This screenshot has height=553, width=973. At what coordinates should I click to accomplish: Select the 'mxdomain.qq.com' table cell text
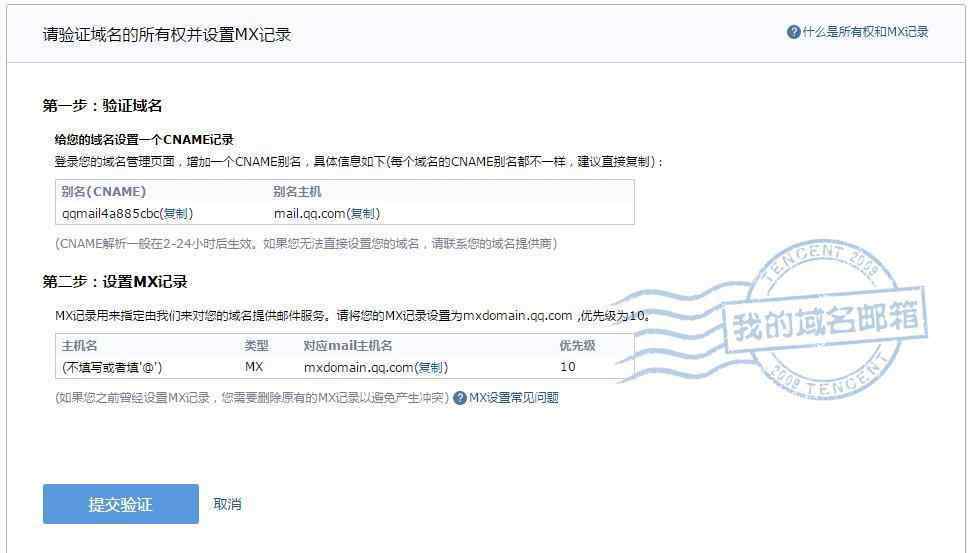pos(359,367)
